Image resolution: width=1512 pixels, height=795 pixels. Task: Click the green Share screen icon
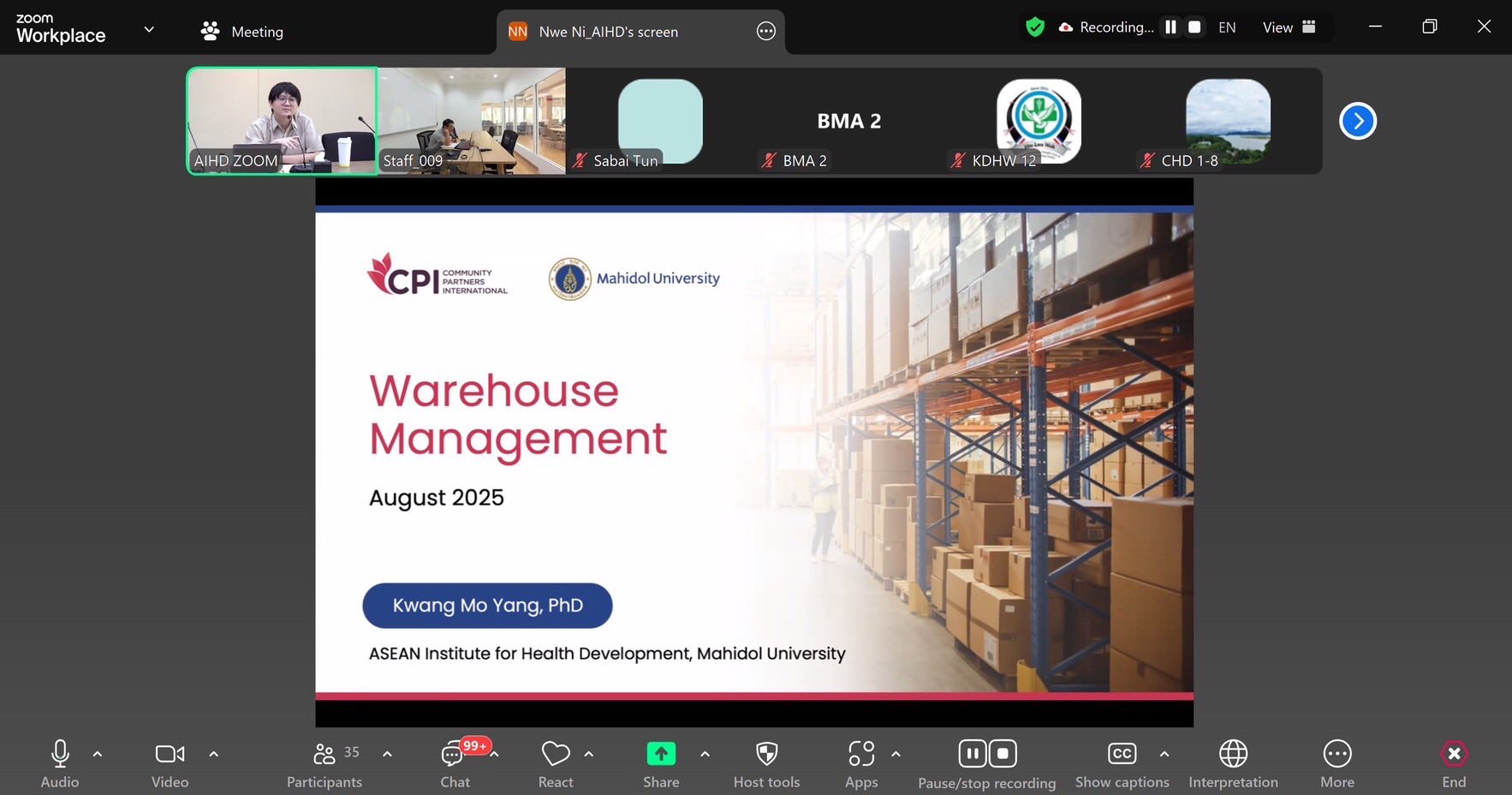click(x=660, y=754)
